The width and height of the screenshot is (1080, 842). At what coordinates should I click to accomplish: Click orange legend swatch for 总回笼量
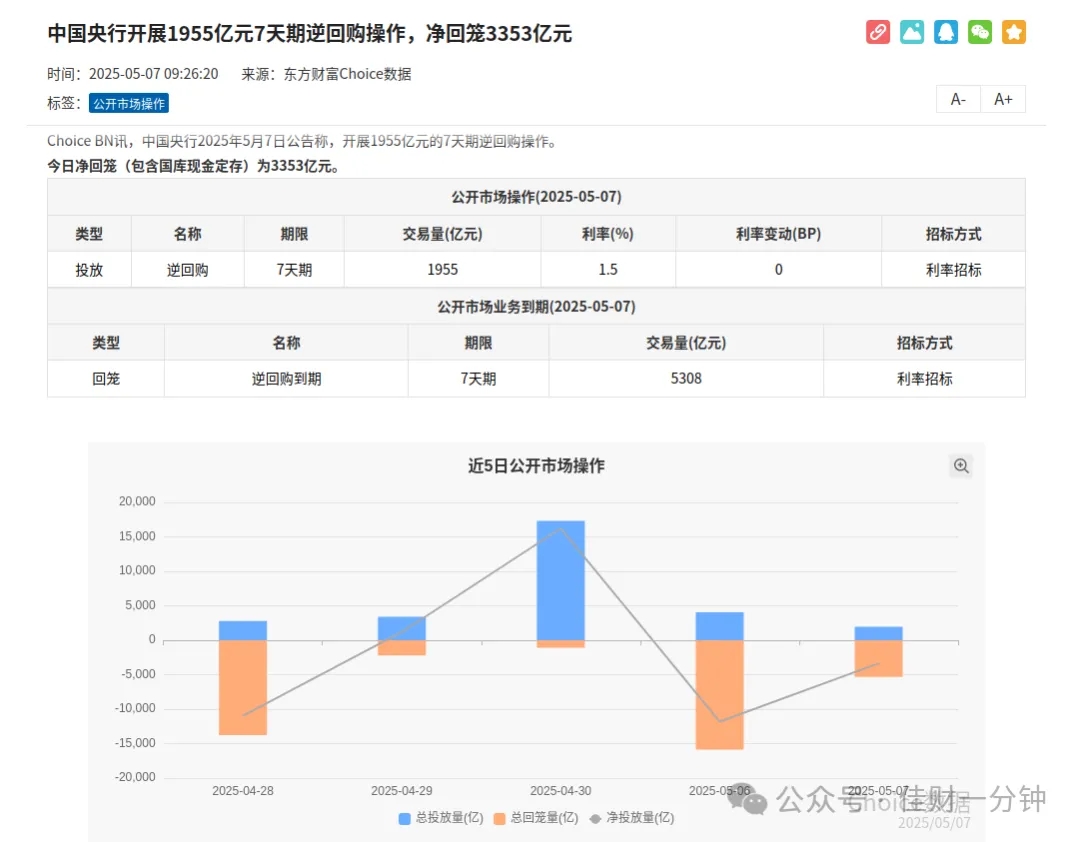click(x=499, y=819)
